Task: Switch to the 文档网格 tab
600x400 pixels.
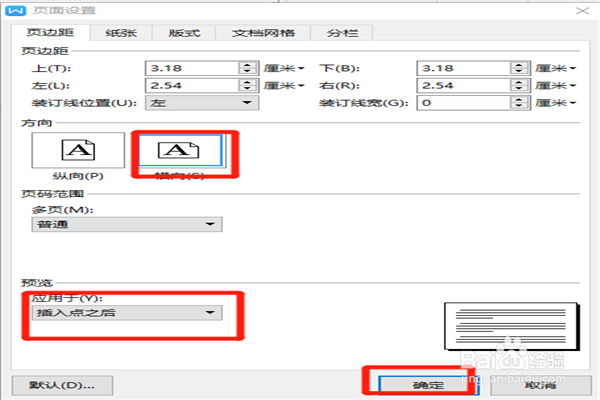Action: point(263,33)
